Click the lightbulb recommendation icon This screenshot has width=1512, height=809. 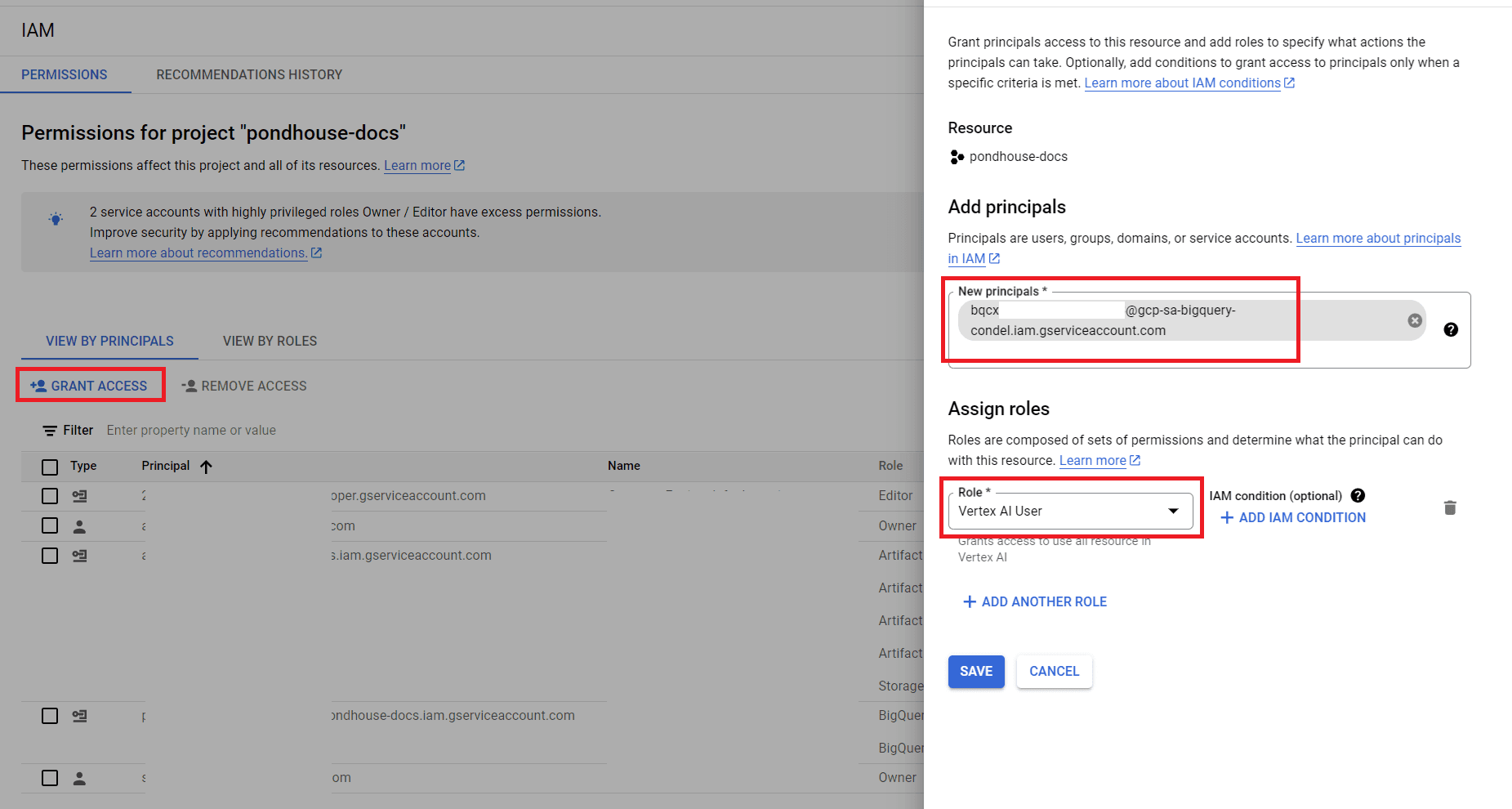pyautogui.click(x=56, y=218)
